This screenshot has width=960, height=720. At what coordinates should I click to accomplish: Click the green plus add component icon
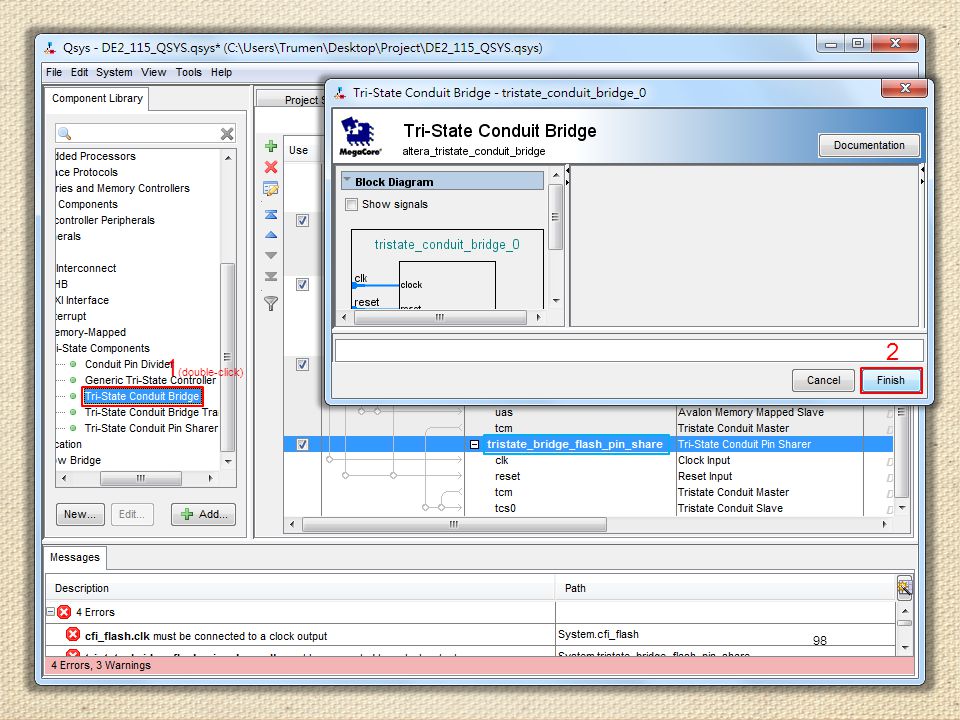(x=271, y=146)
